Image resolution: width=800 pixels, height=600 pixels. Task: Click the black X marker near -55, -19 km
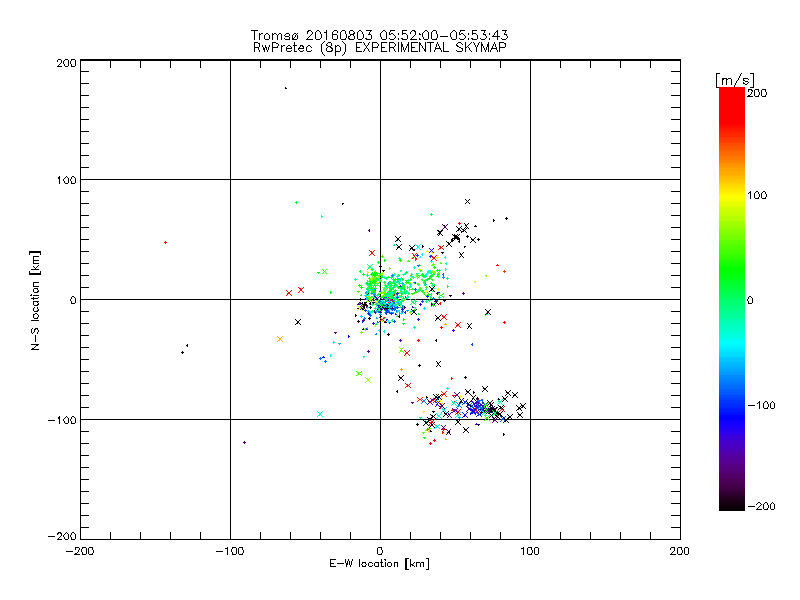(298, 322)
